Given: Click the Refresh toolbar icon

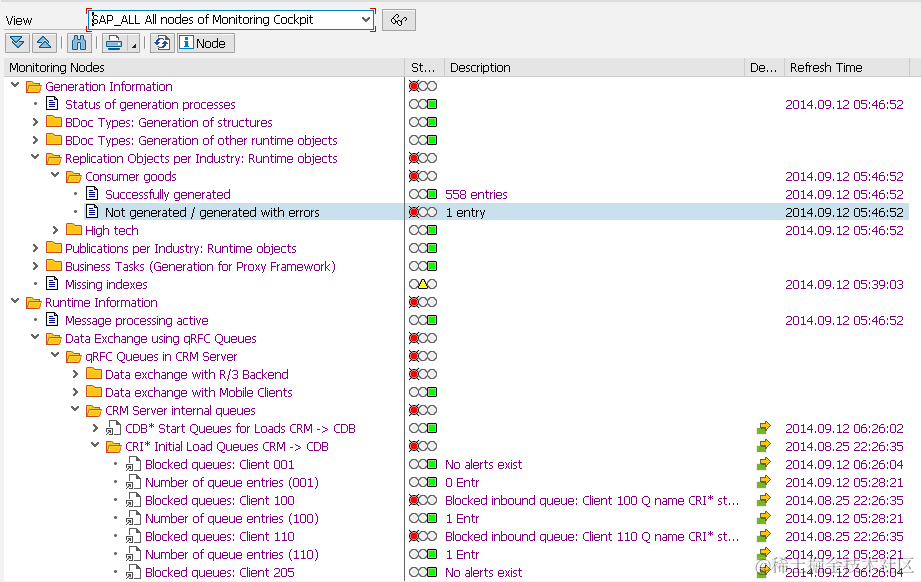Looking at the screenshot, I should (163, 43).
